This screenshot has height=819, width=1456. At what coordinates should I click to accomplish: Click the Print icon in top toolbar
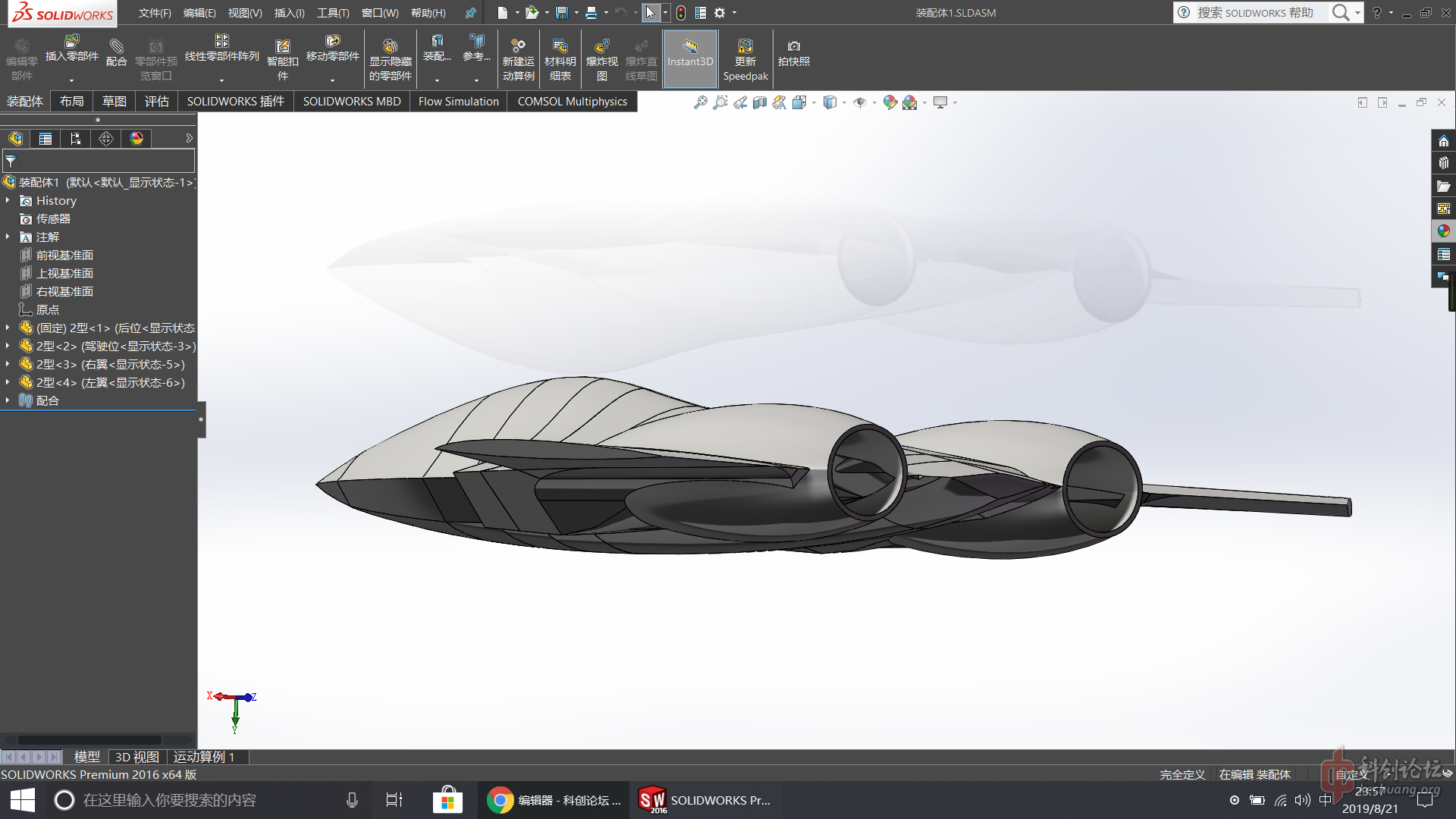click(591, 13)
